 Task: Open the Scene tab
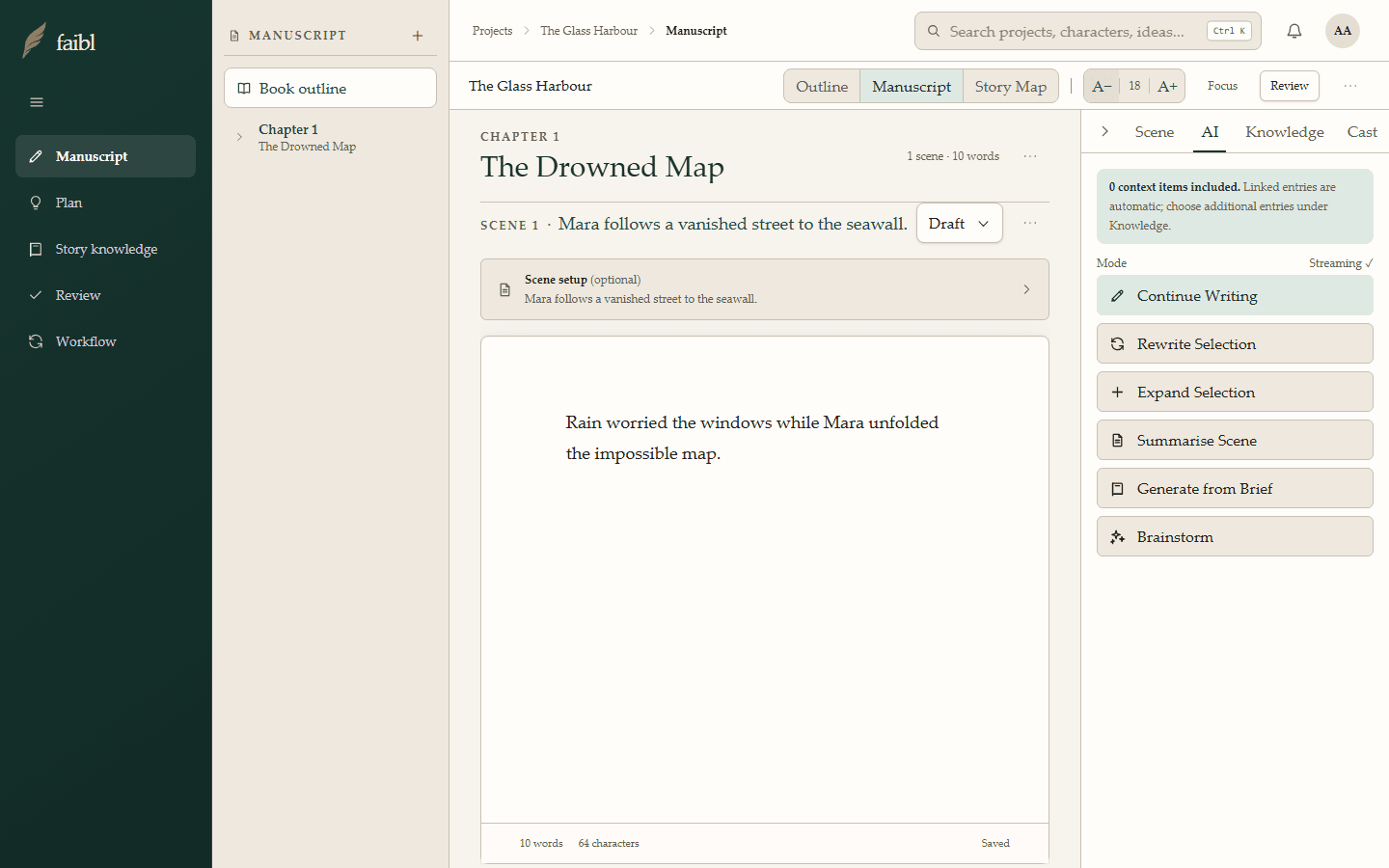pos(1154,132)
